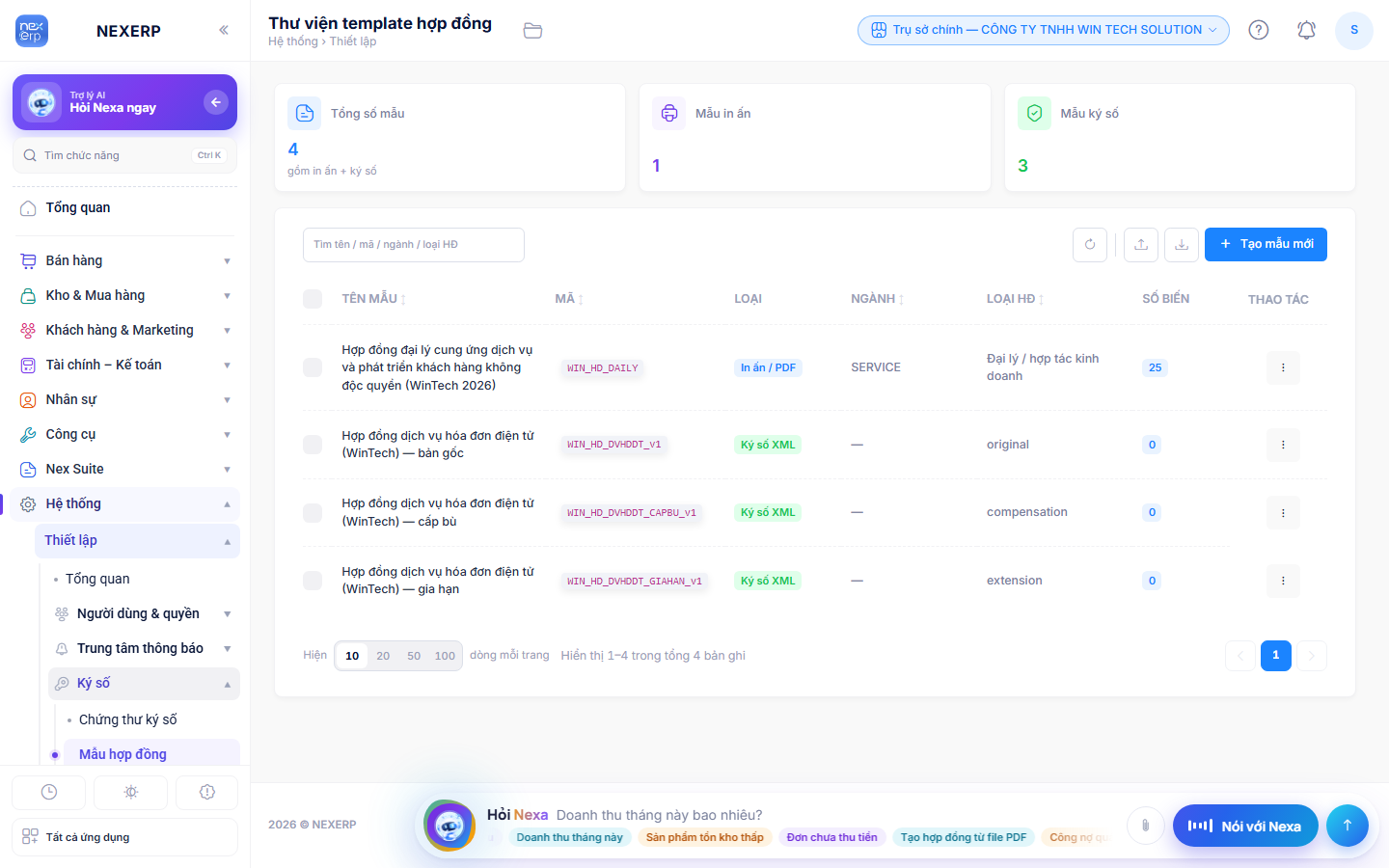Tick the checkbox for the "gia hạn" row
This screenshot has height=868, width=1389.
point(313,581)
